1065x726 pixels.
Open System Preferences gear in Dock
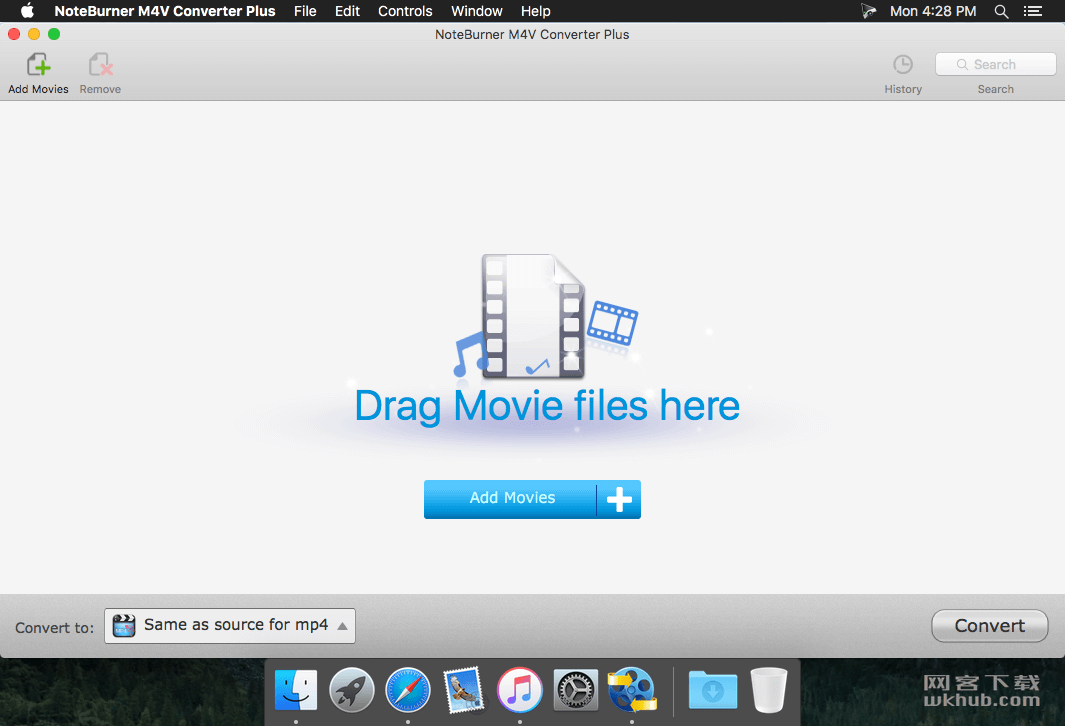pyautogui.click(x=576, y=690)
